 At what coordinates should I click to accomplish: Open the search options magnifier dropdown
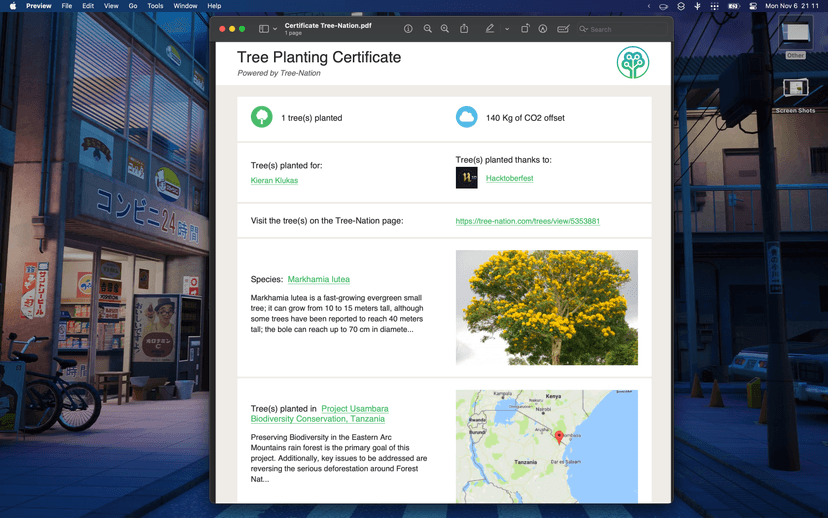[584, 29]
